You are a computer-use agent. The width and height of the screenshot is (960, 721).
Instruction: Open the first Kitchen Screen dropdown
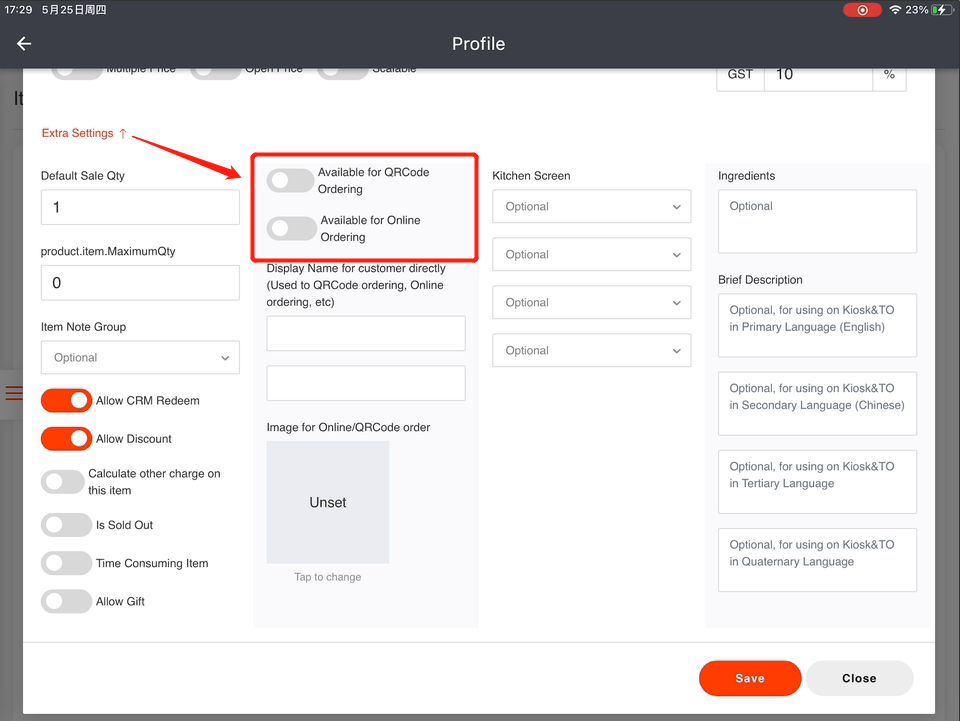591,207
